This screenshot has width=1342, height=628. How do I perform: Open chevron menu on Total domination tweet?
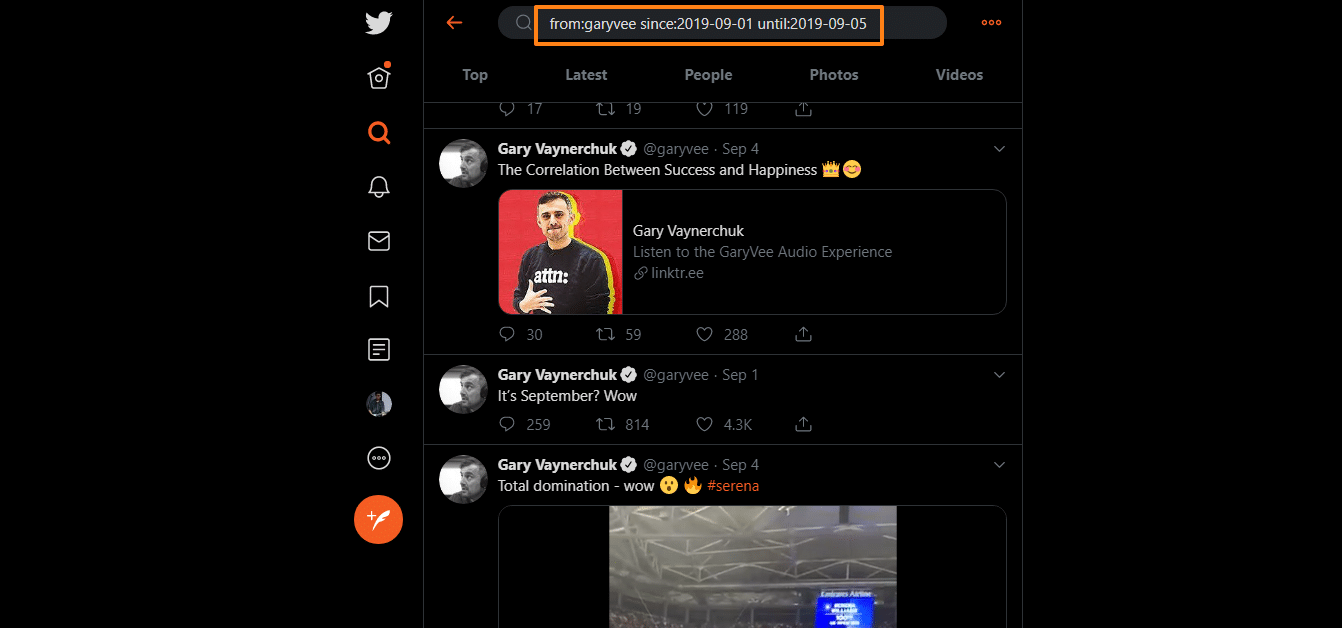[998, 465]
